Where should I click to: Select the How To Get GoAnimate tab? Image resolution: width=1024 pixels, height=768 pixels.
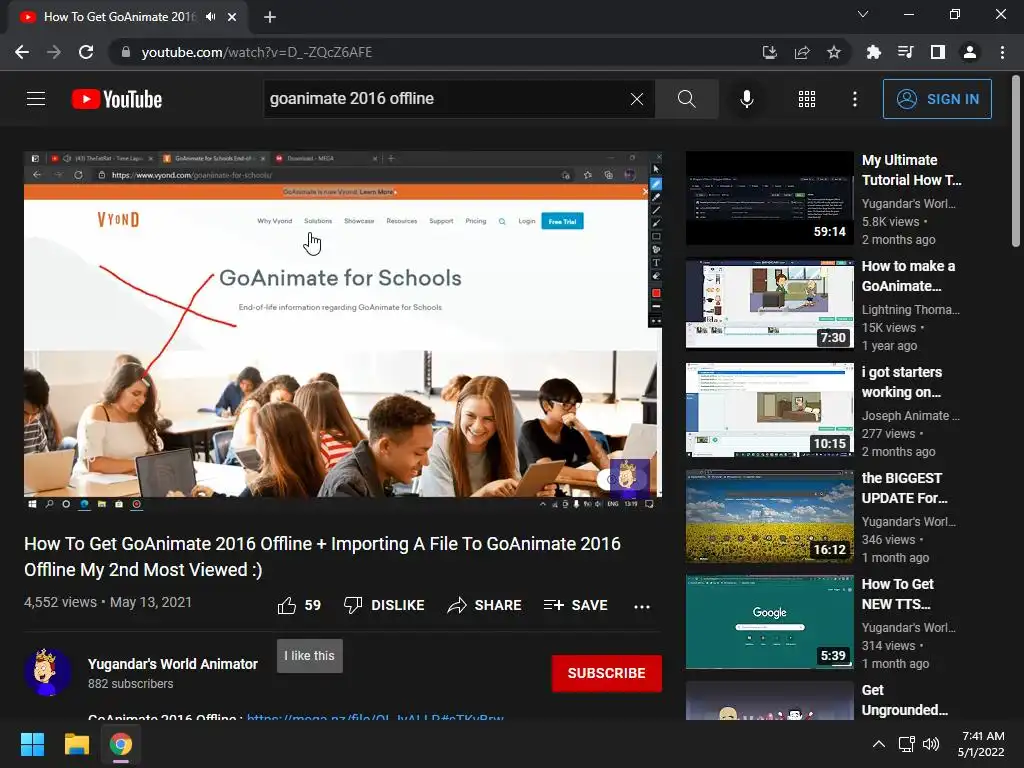coord(127,17)
